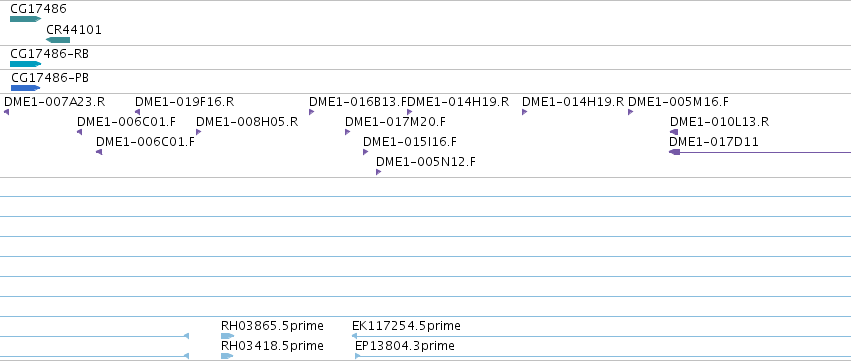The image size is (851, 361).
Task: Select the DME1-019F16.R marker arrowhead
Action: (137, 112)
